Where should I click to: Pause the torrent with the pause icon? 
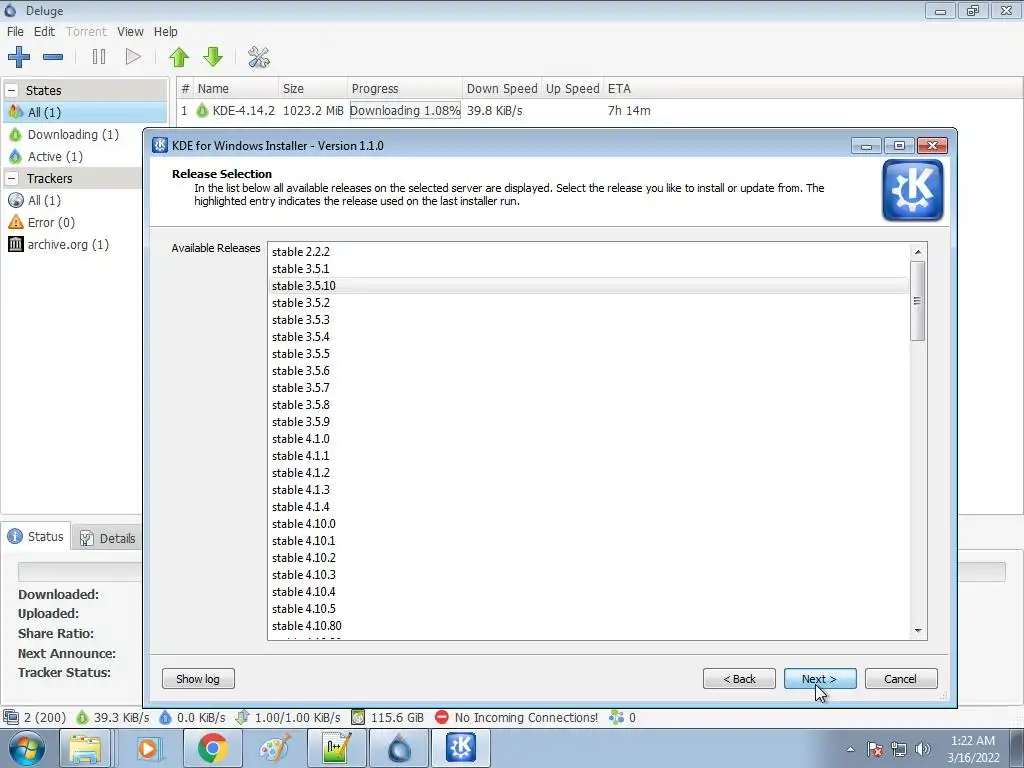point(99,57)
